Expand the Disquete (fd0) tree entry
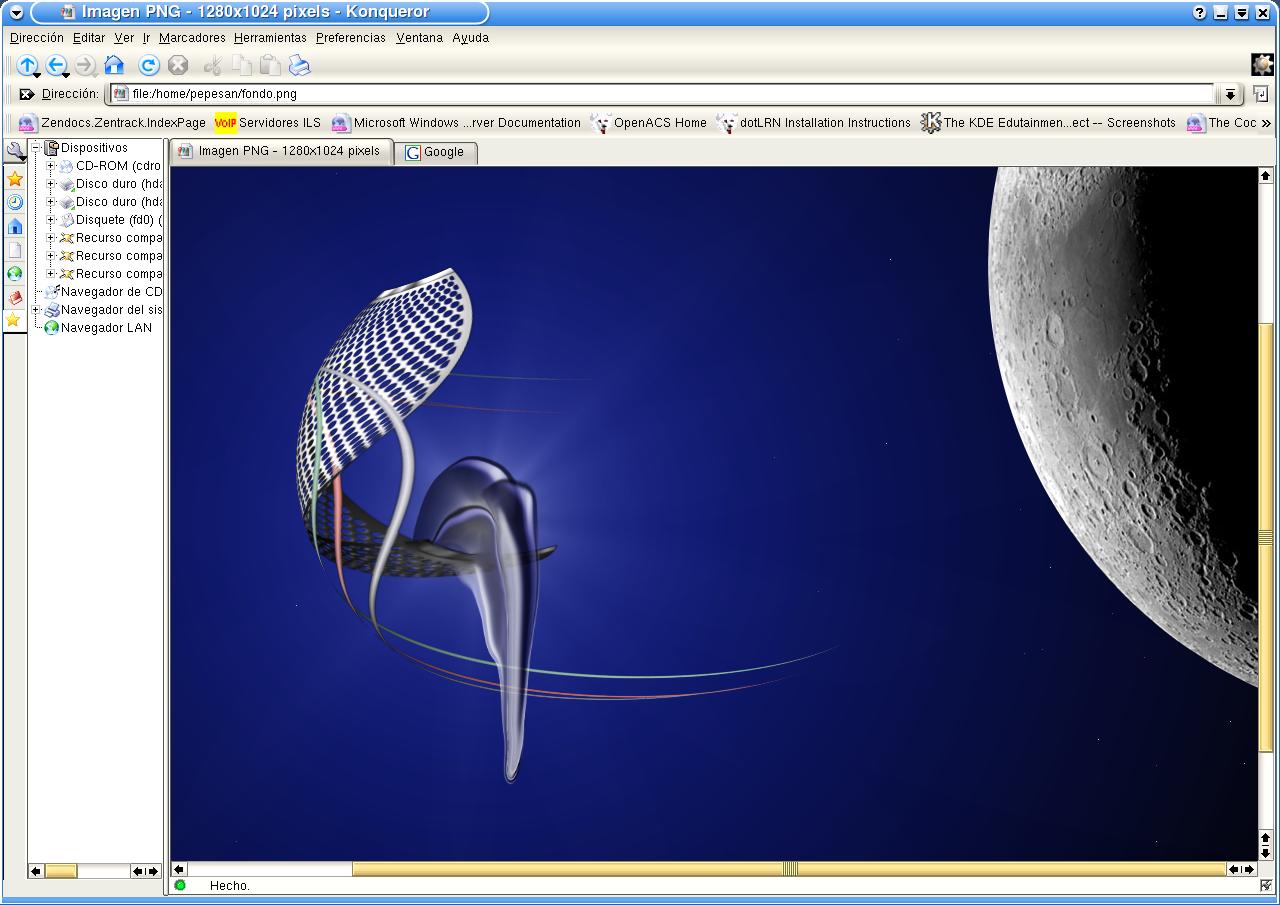 [52, 220]
